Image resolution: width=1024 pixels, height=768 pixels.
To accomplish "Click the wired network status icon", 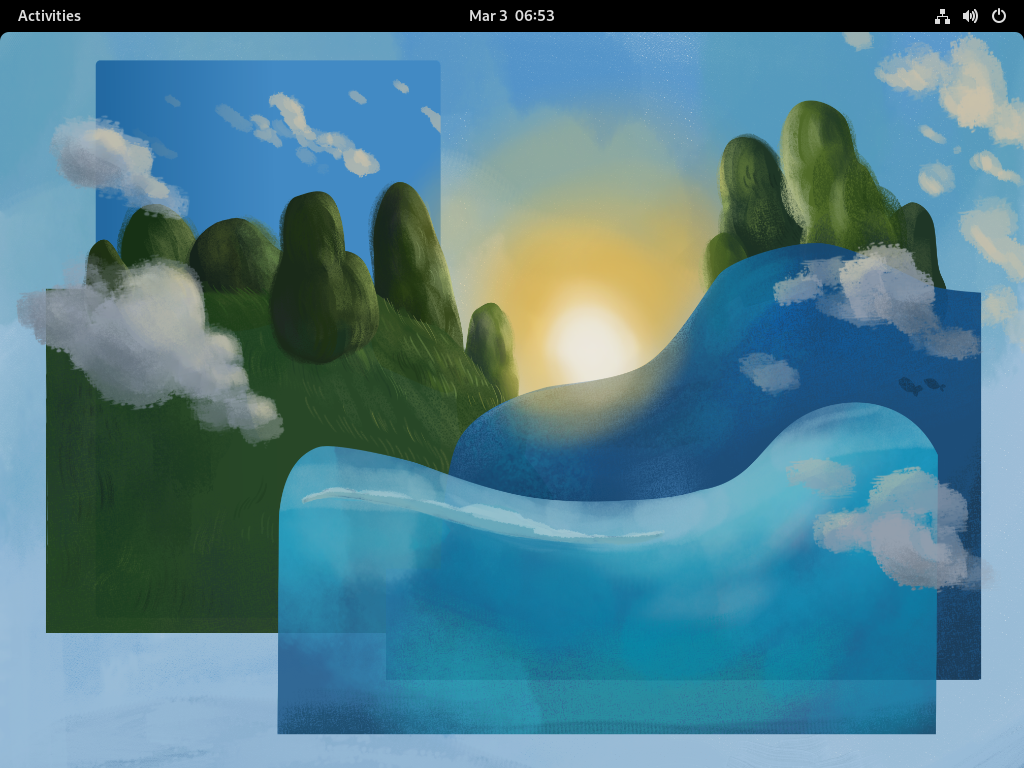I will tap(942, 16).
